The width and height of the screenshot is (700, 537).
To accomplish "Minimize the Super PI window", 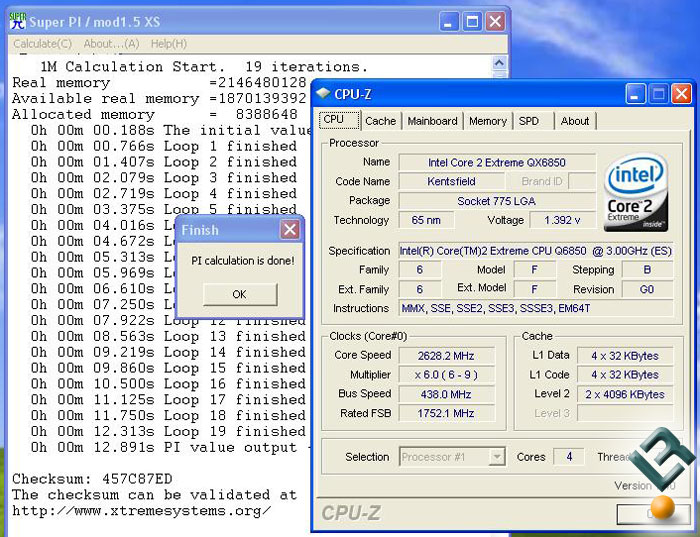I will [448, 21].
